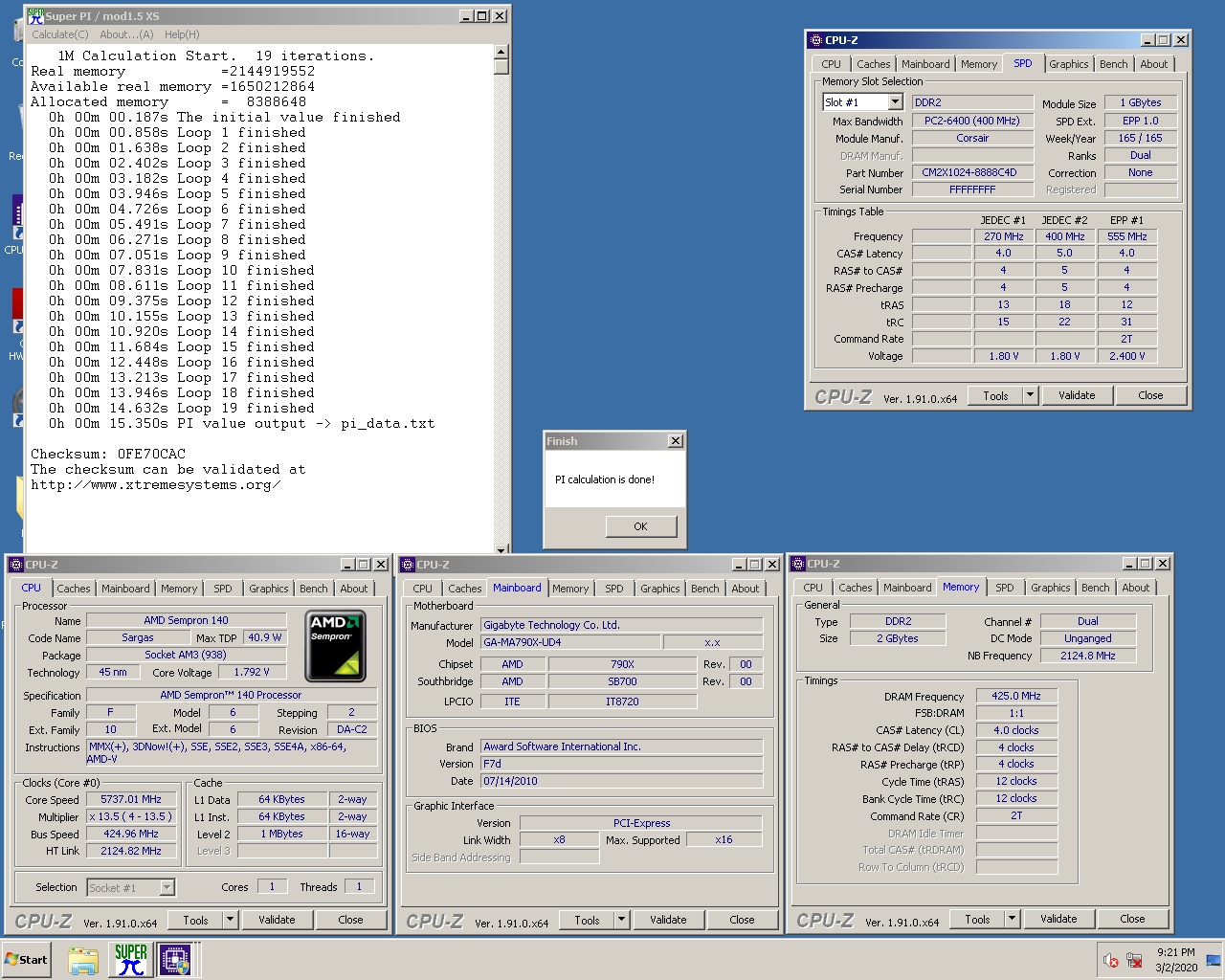Click the Southbridge value SB700
This screenshot has width=1225, height=980.
(622, 681)
